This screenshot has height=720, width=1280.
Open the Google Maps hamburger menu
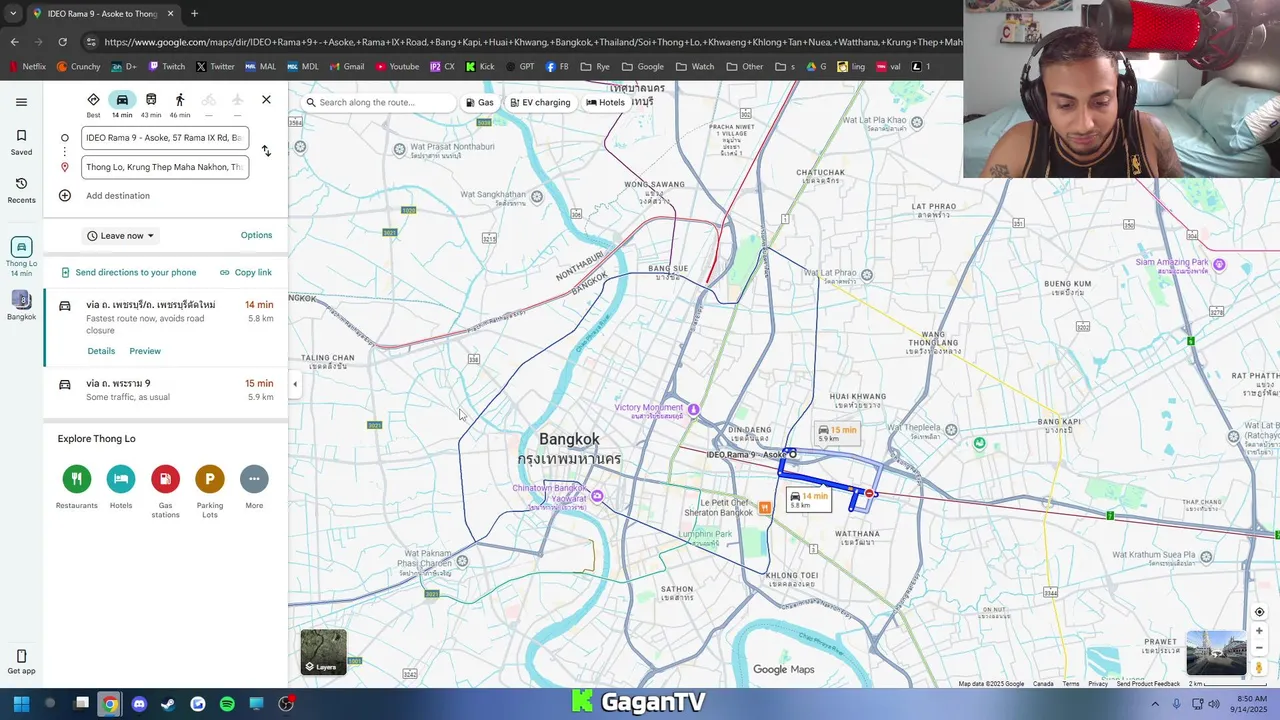tap(21, 102)
